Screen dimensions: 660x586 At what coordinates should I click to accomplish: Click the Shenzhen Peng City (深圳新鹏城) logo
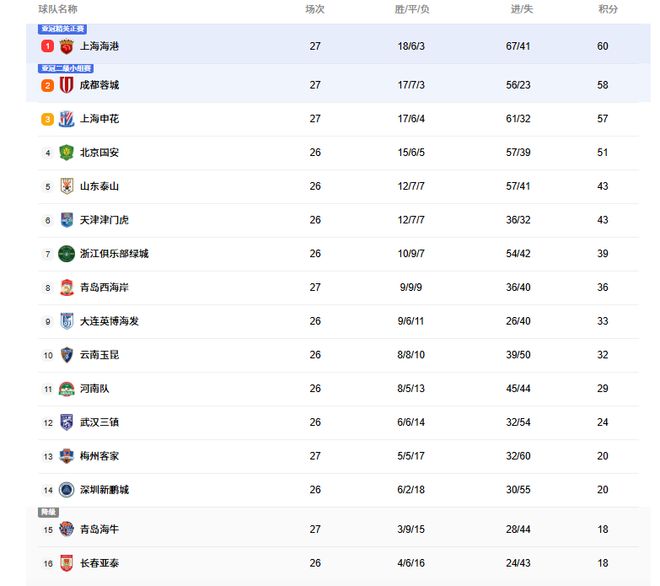pos(66,490)
